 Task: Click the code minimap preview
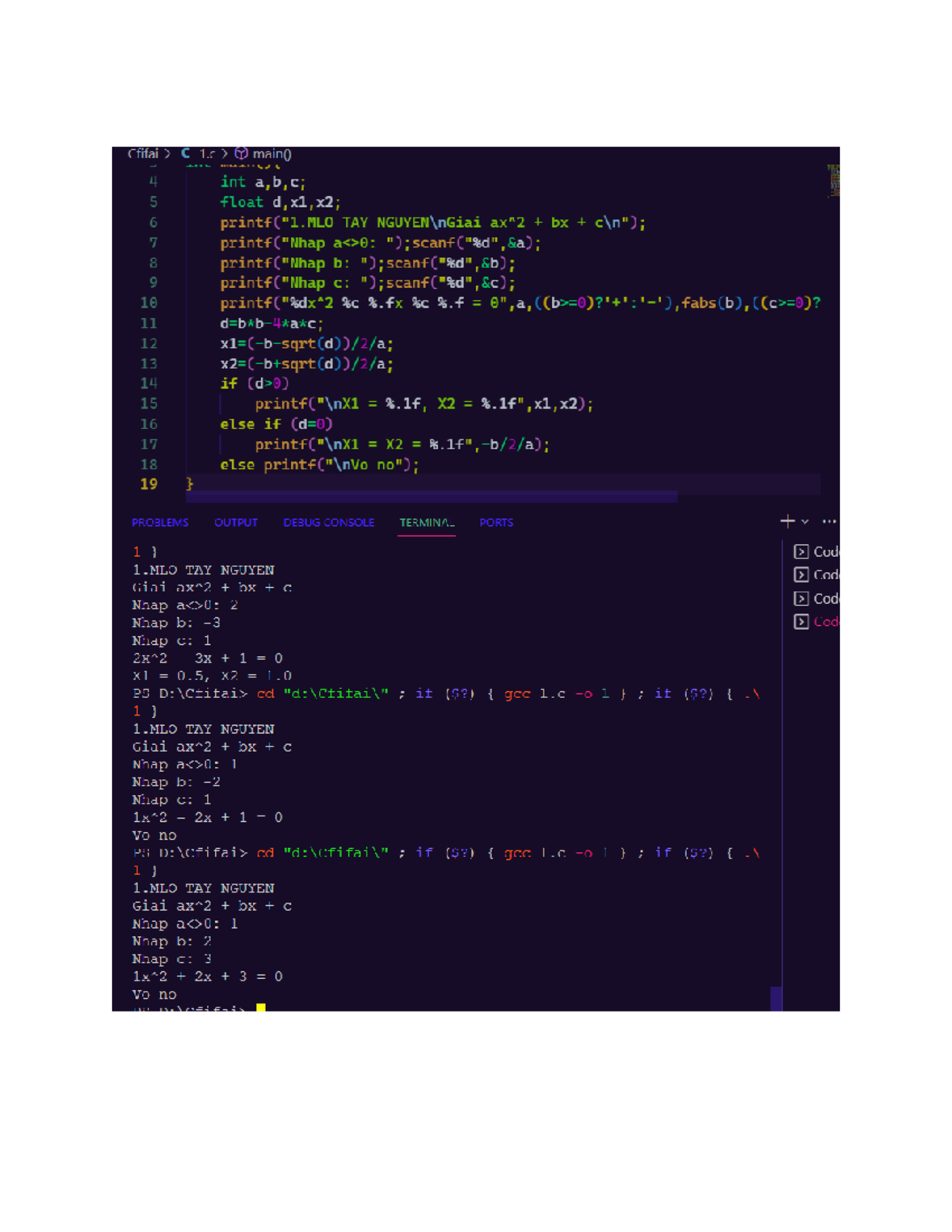pos(834,181)
